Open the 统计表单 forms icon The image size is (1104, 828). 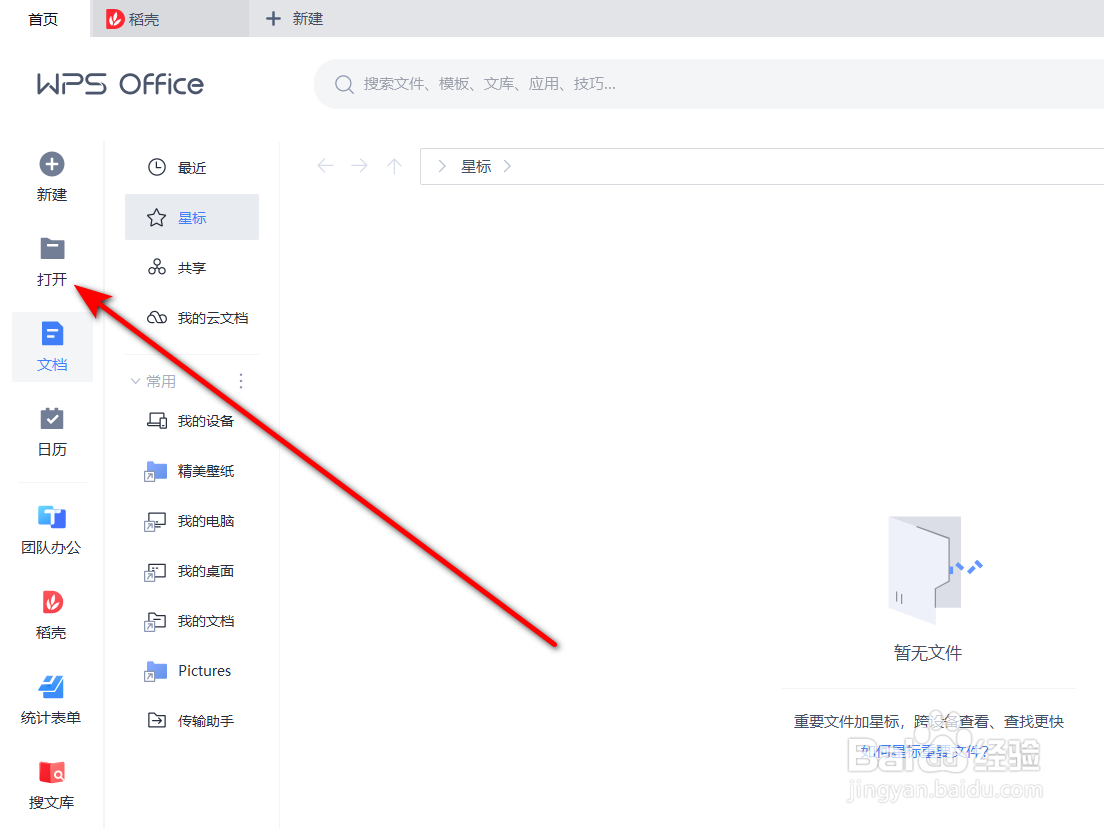51,686
